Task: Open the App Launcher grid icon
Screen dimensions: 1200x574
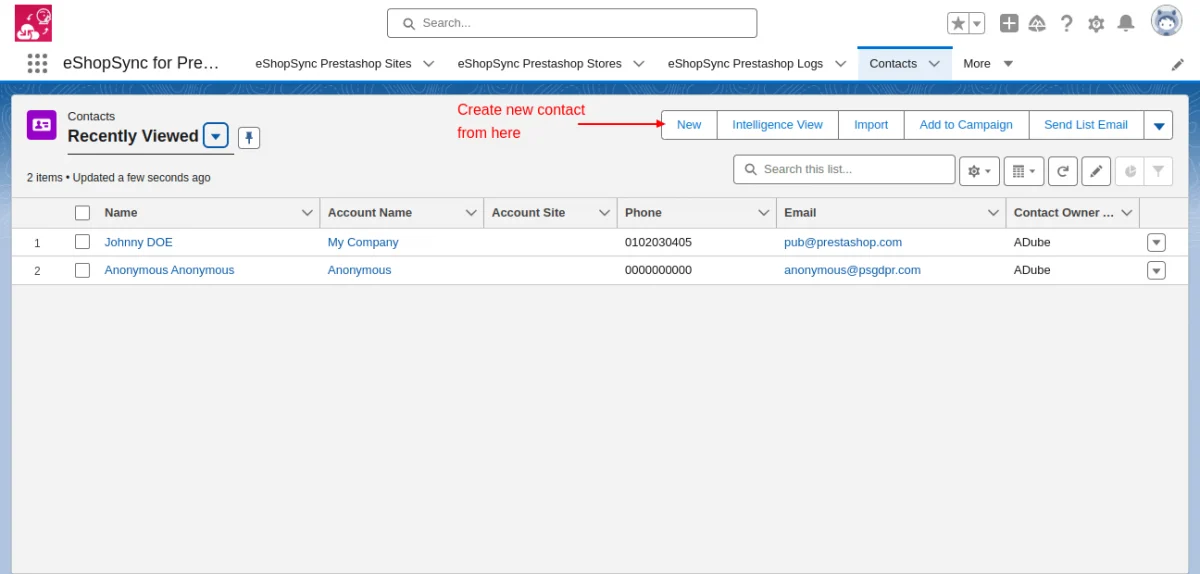Action: coord(37,63)
